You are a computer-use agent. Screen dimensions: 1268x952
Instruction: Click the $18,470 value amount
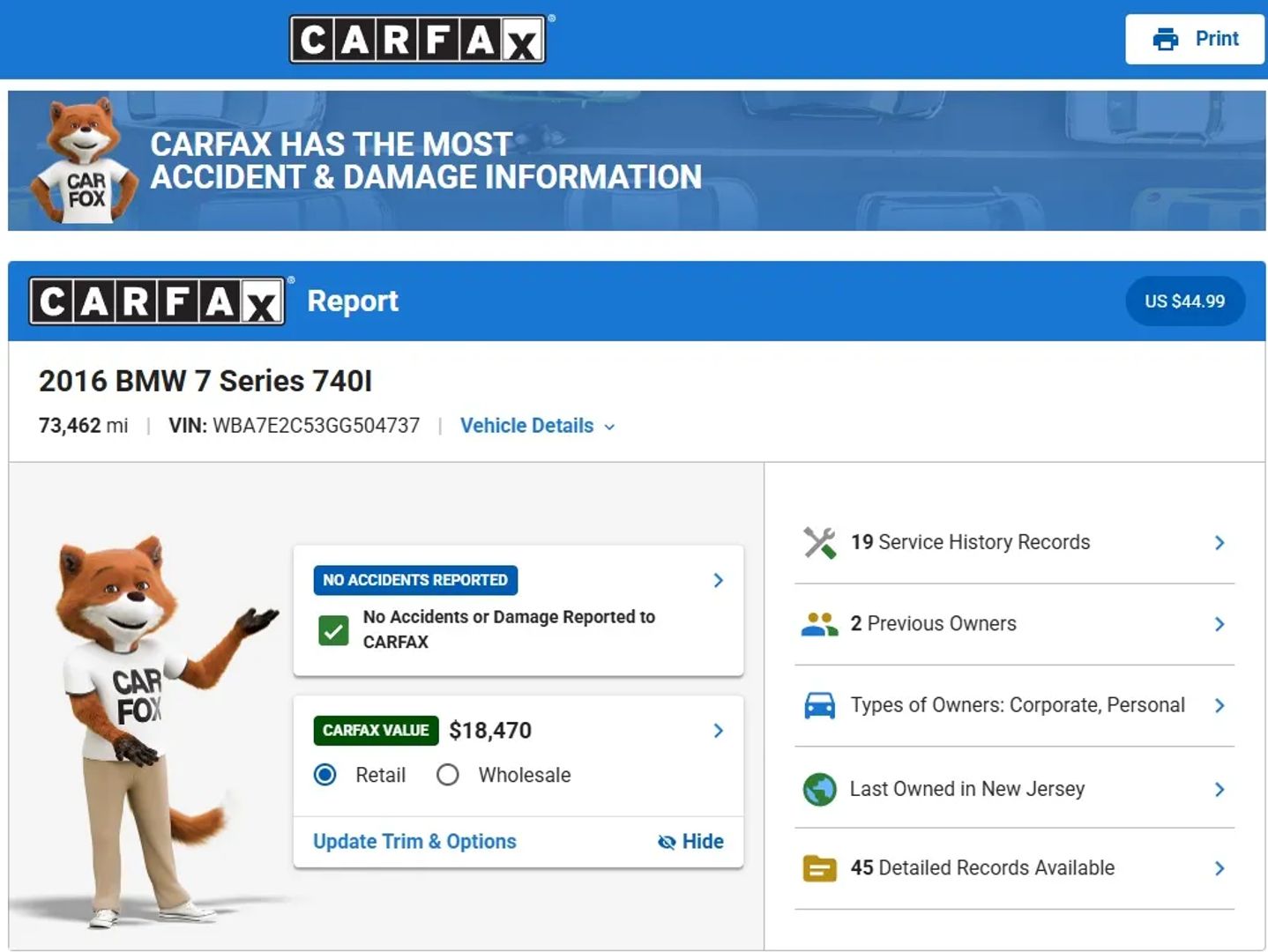point(490,731)
